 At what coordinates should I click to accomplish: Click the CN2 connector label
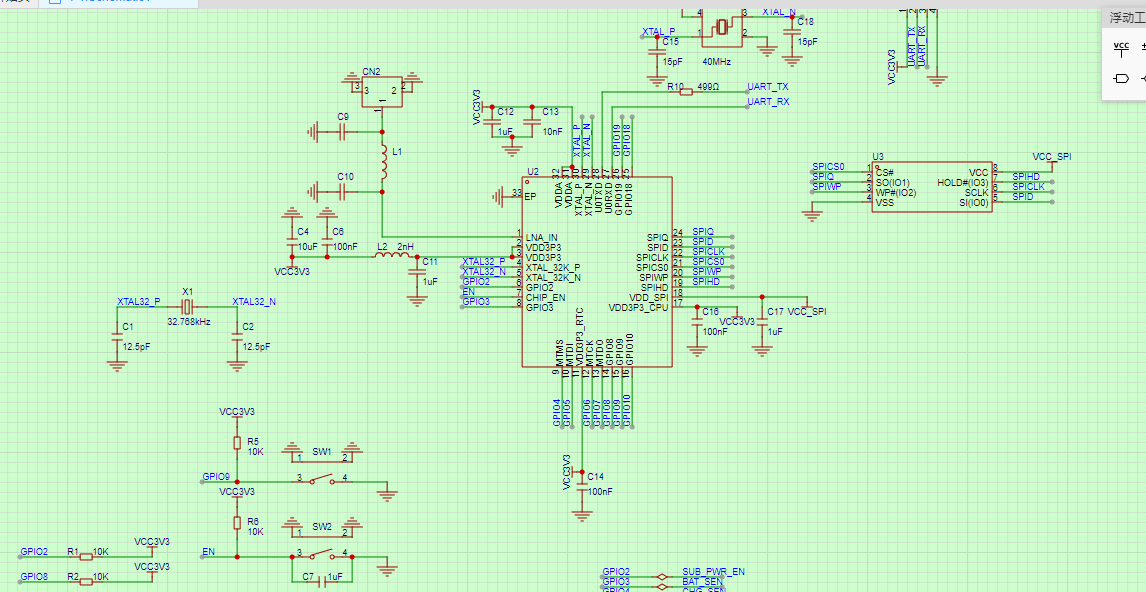371,72
